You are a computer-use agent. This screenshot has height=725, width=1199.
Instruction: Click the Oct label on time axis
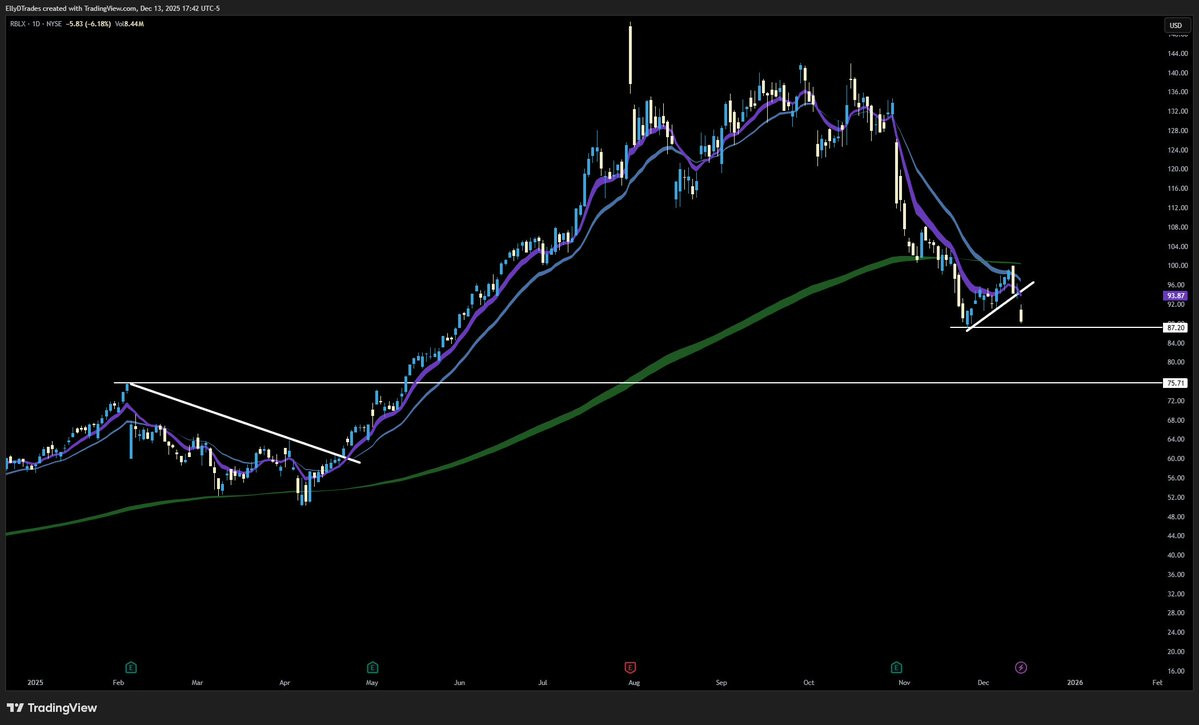[x=809, y=682]
